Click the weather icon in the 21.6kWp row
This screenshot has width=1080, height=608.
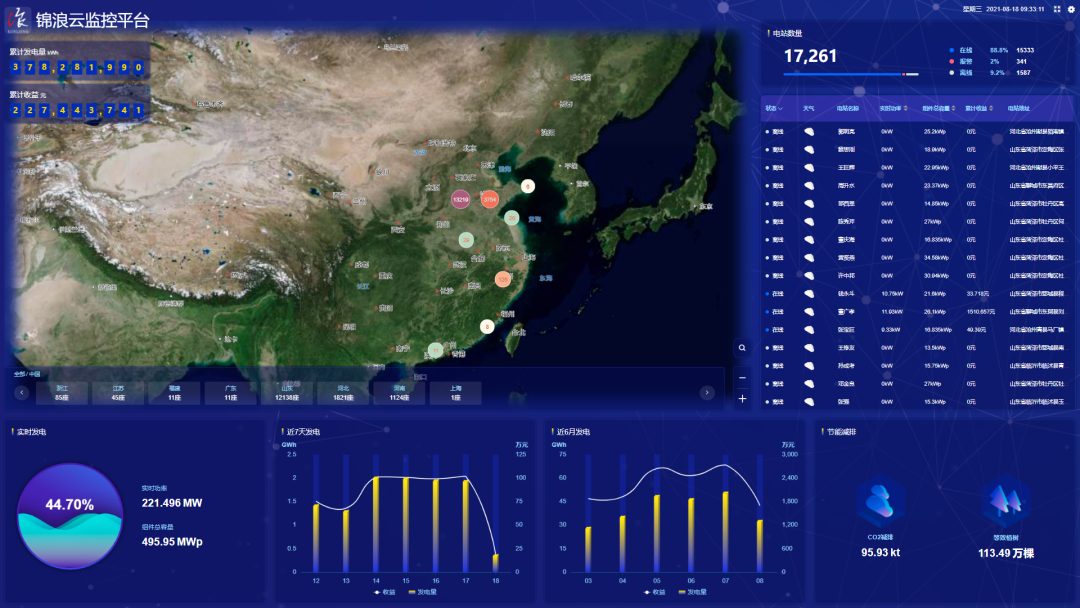pos(809,293)
